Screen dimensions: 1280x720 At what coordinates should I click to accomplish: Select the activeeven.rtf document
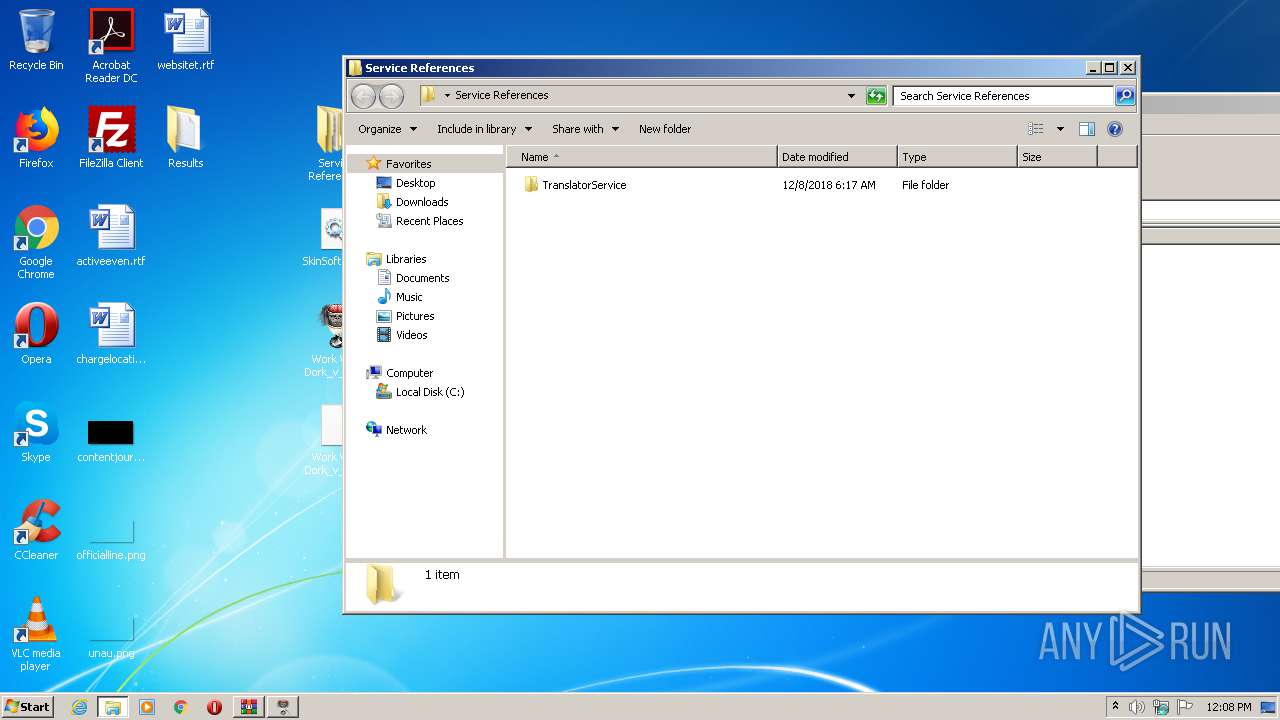point(111,236)
